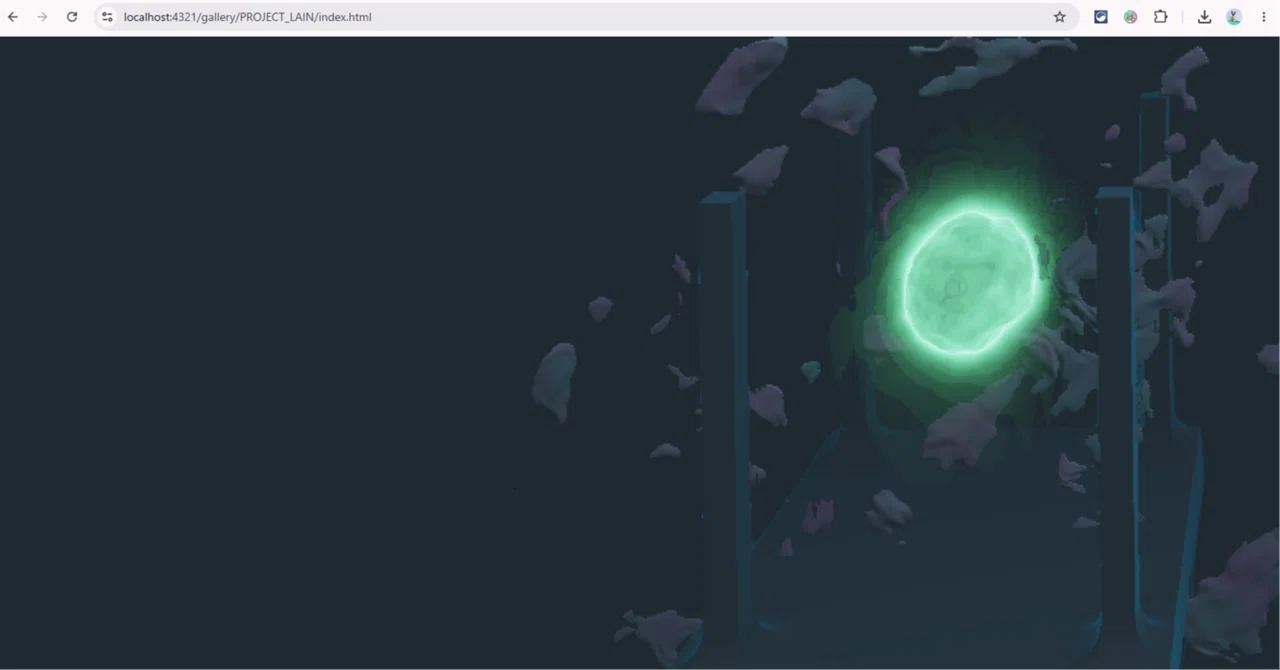
Task: Click the glowing green orb
Action: [x=970, y=282]
